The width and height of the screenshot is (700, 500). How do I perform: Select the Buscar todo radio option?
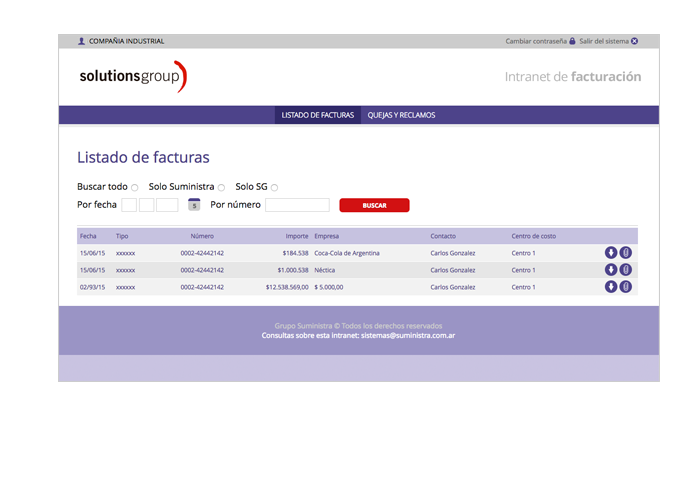pyautogui.click(x=135, y=188)
